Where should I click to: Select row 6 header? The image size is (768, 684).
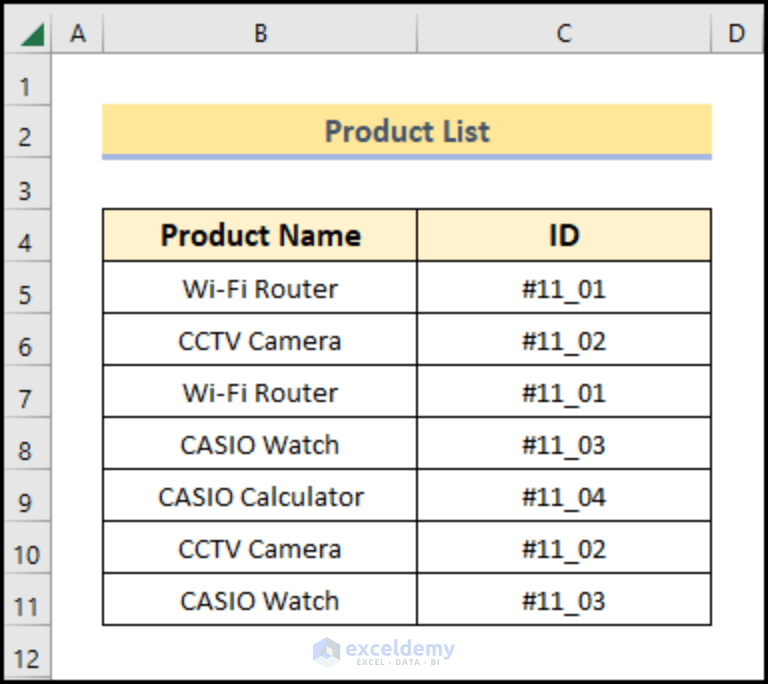[27, 340]
